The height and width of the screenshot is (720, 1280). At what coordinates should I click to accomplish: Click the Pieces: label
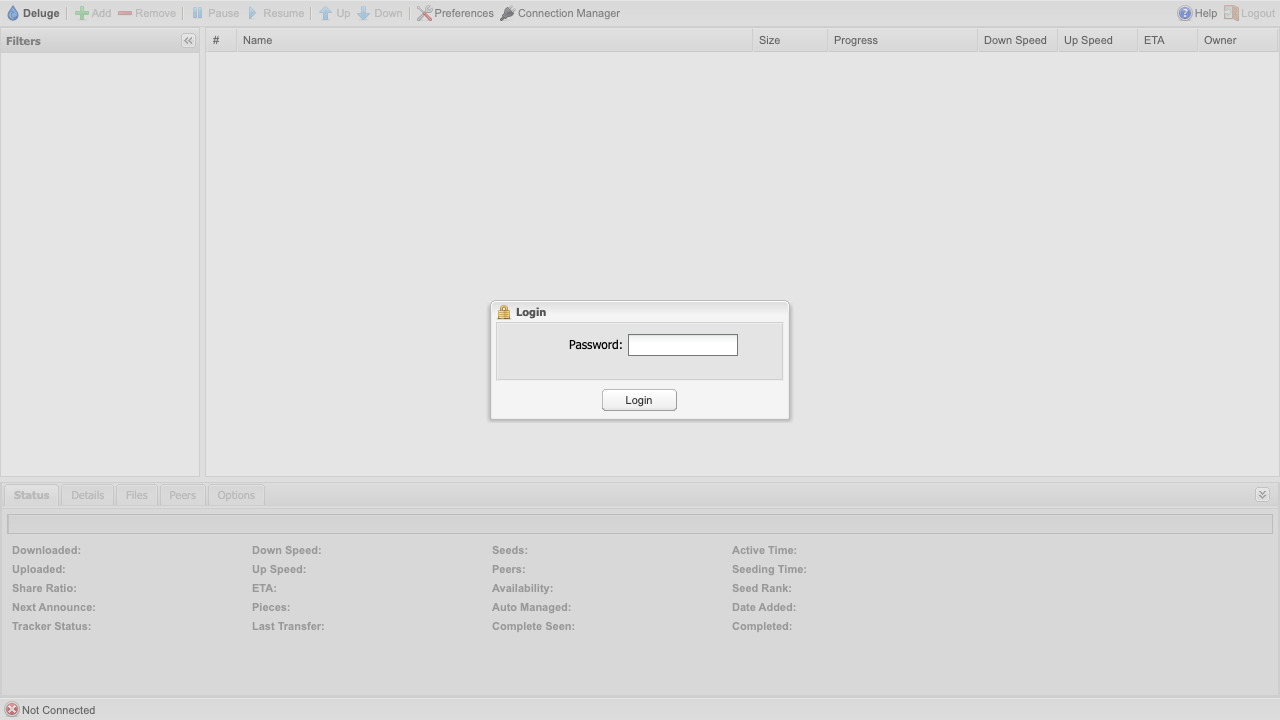click(271, 607)
